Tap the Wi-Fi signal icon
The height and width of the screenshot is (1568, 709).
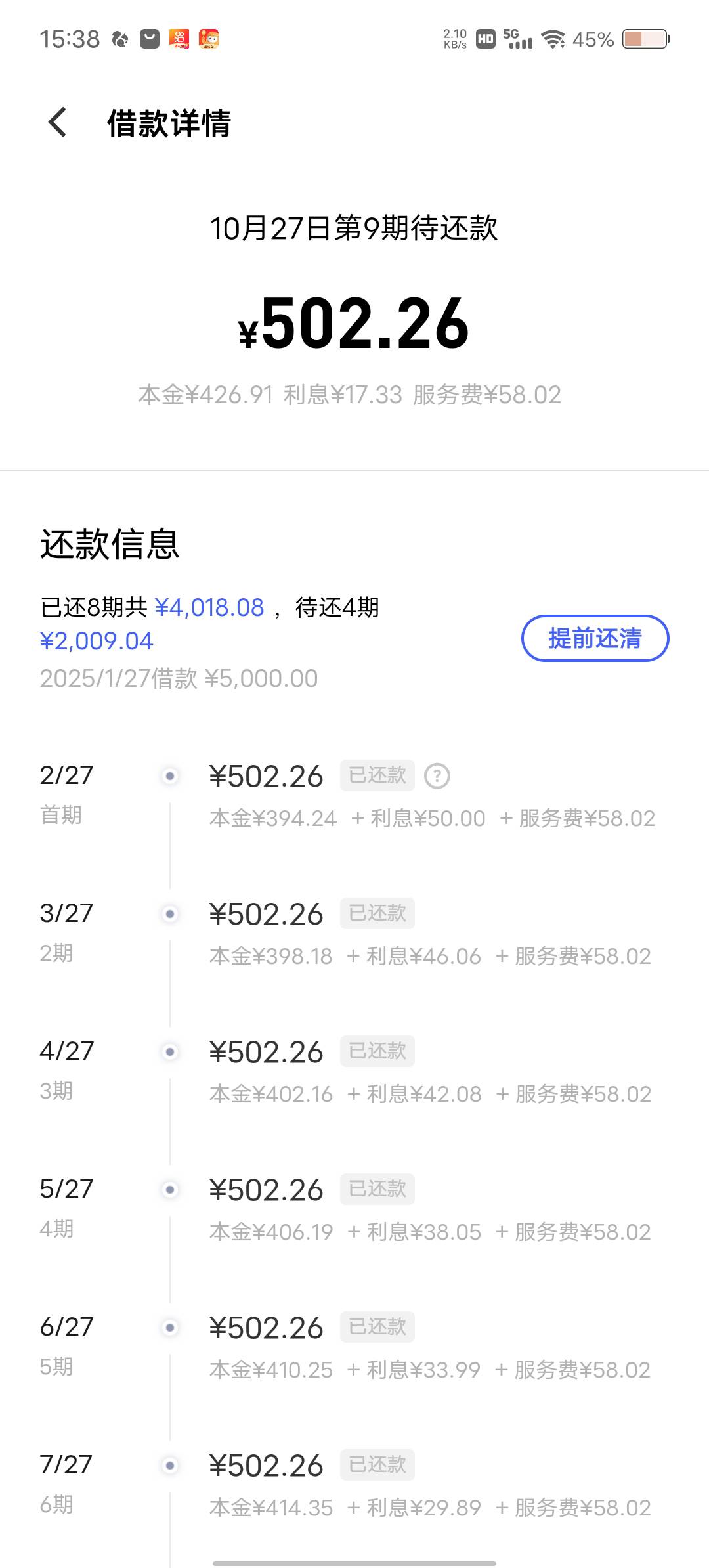pyautogui.click(x=553, y=39)
